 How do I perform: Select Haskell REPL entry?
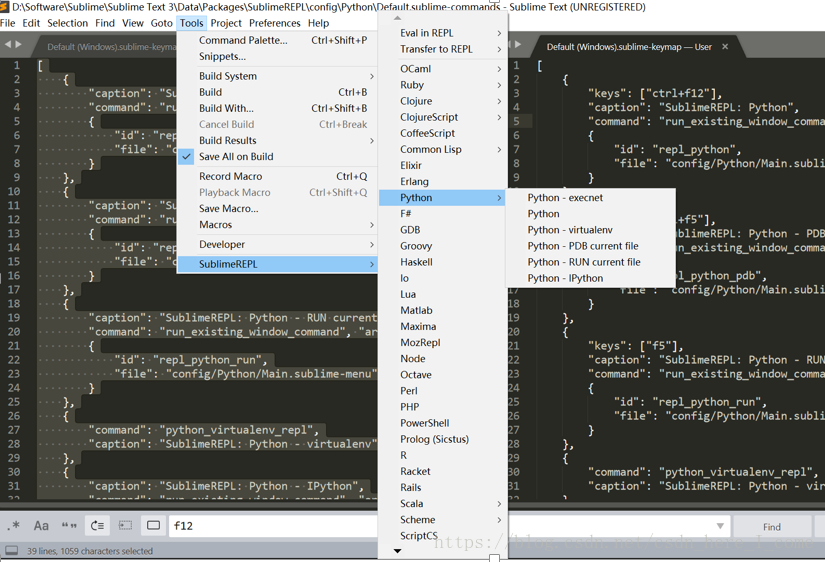[x=442, y=262]
